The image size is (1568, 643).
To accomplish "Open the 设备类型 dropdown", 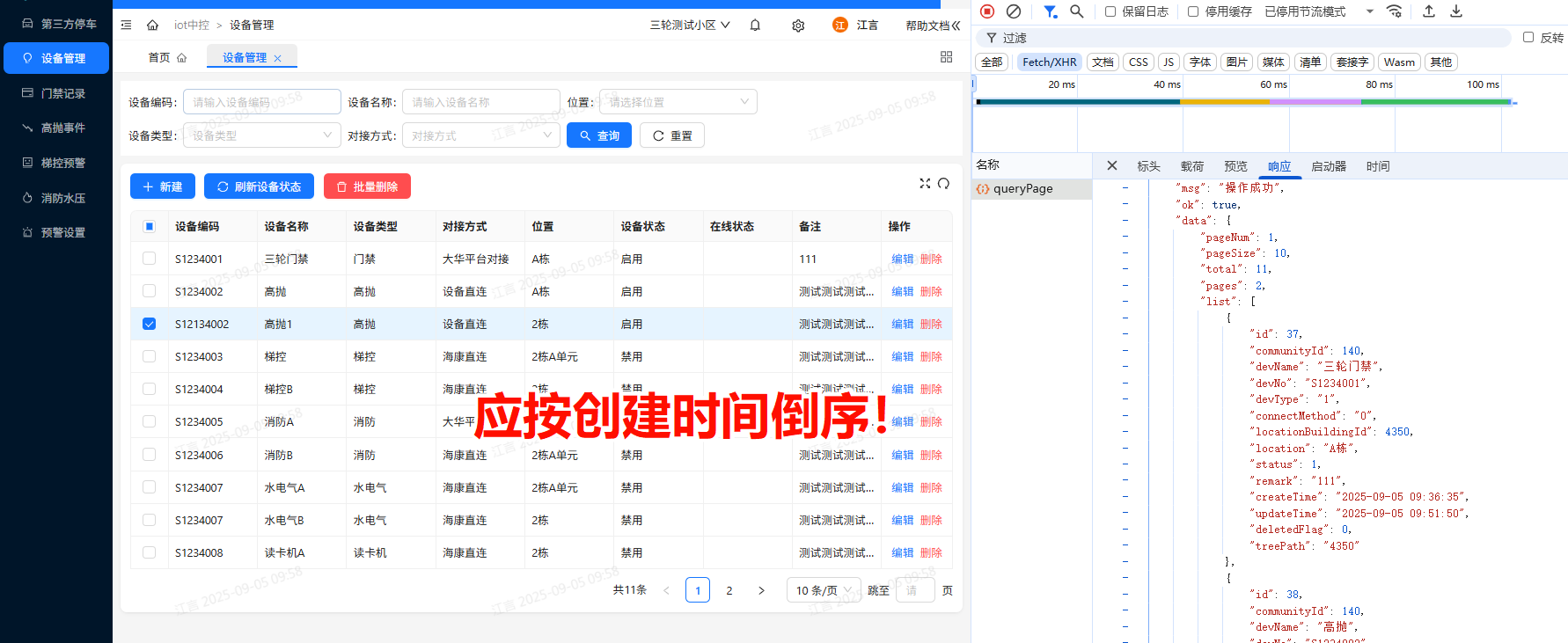I will point(261,135).
